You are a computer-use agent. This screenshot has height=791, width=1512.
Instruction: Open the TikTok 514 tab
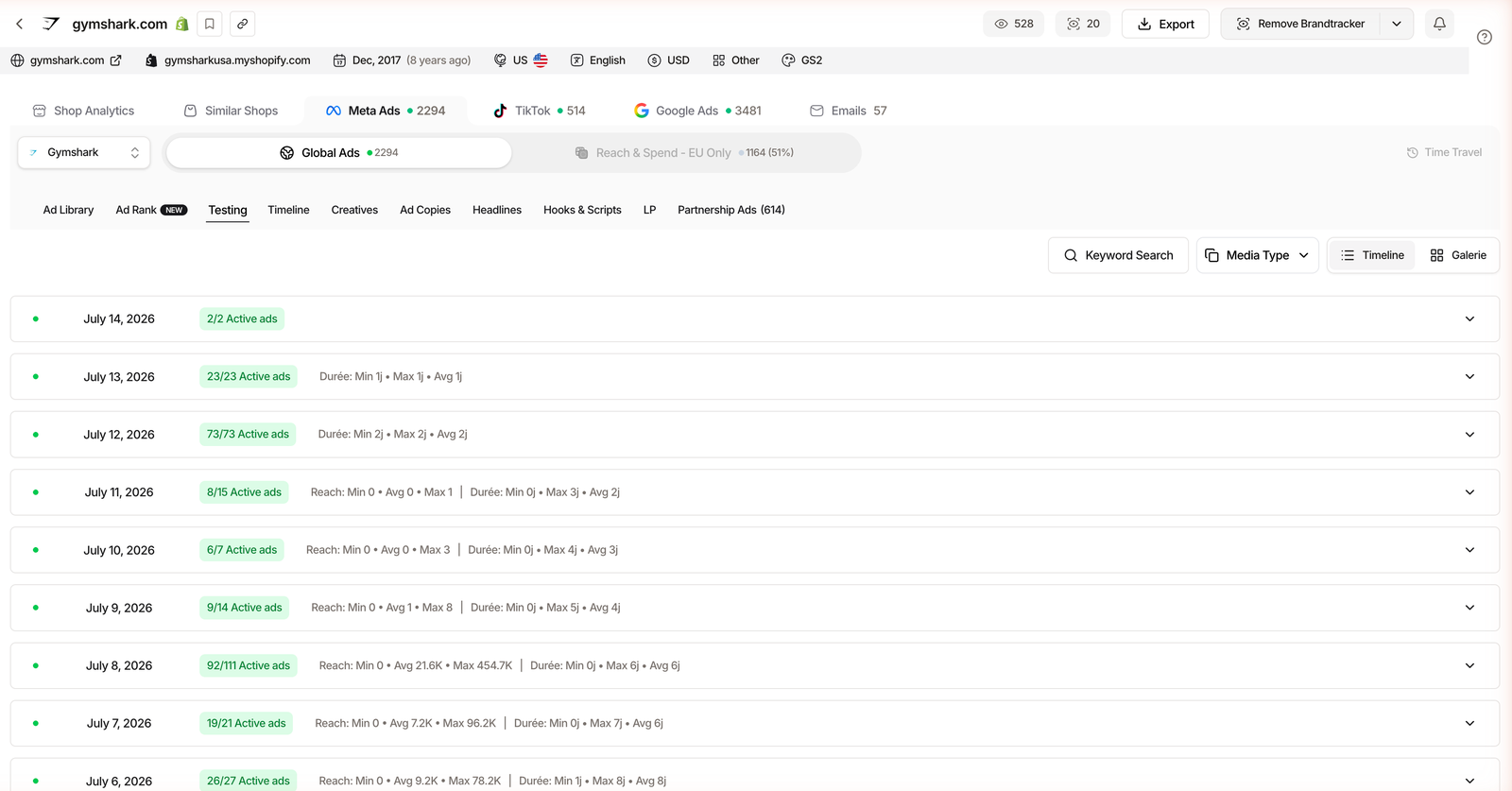coord(540,111)
